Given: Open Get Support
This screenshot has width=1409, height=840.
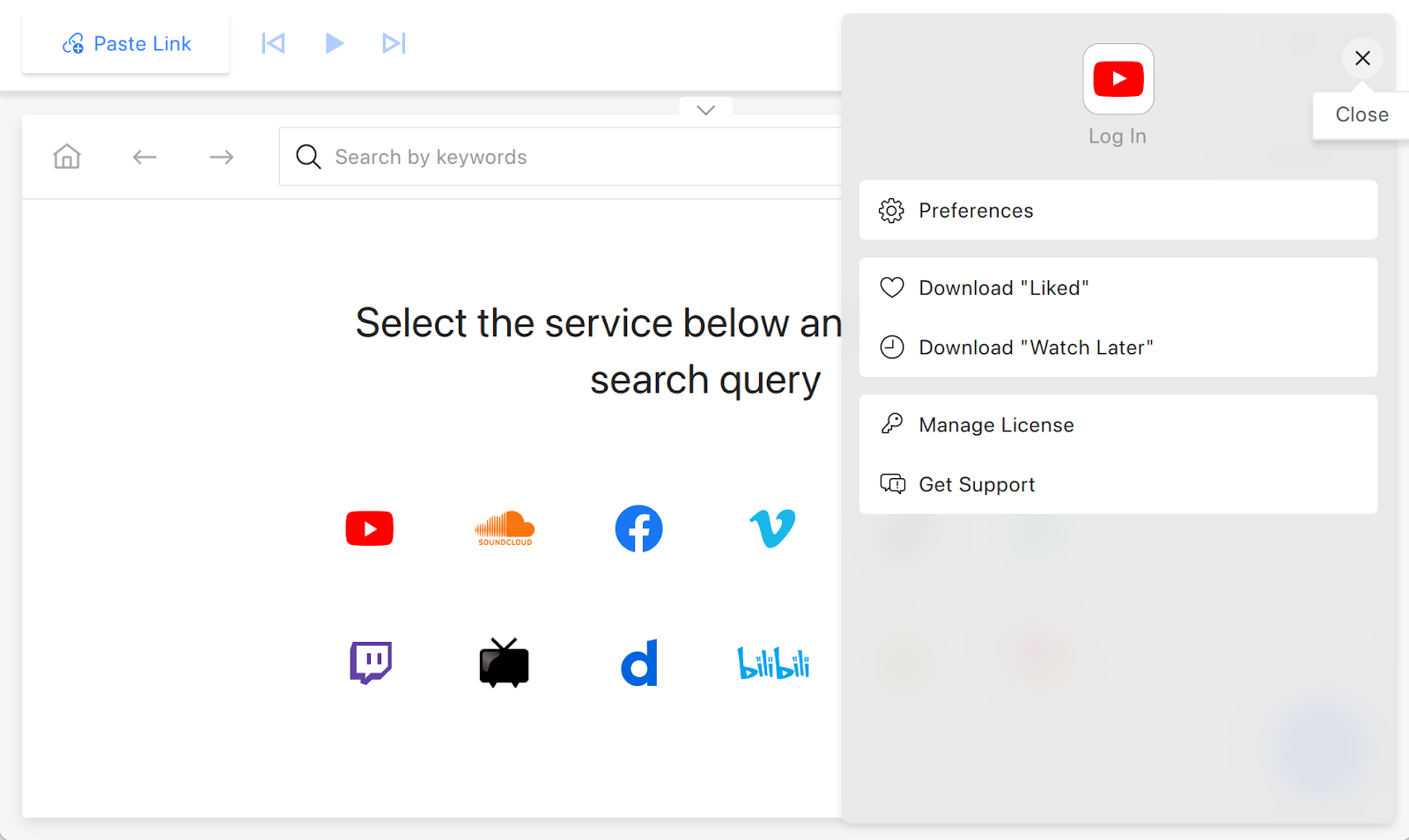Looking at the screenshot, I should tap(1118, 484).
